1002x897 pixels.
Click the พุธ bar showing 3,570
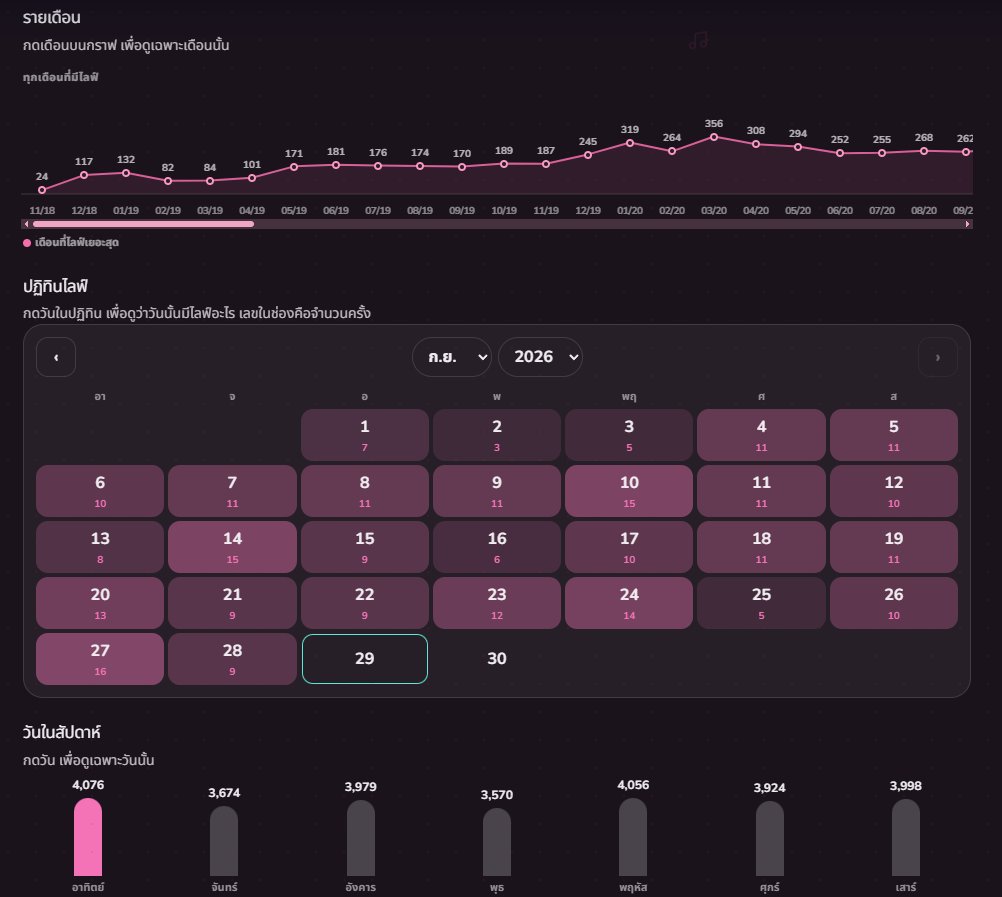click(x=497, y=842)
